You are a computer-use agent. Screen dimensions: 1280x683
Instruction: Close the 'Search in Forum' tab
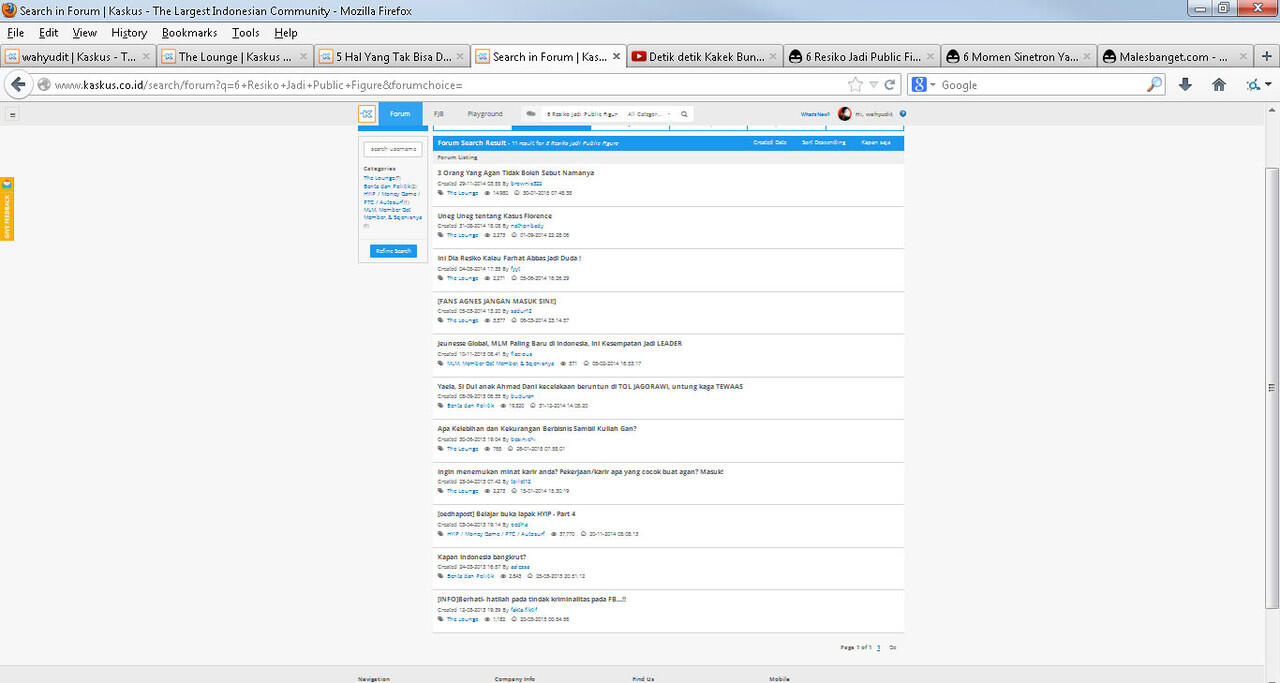[x=615, y=57]
